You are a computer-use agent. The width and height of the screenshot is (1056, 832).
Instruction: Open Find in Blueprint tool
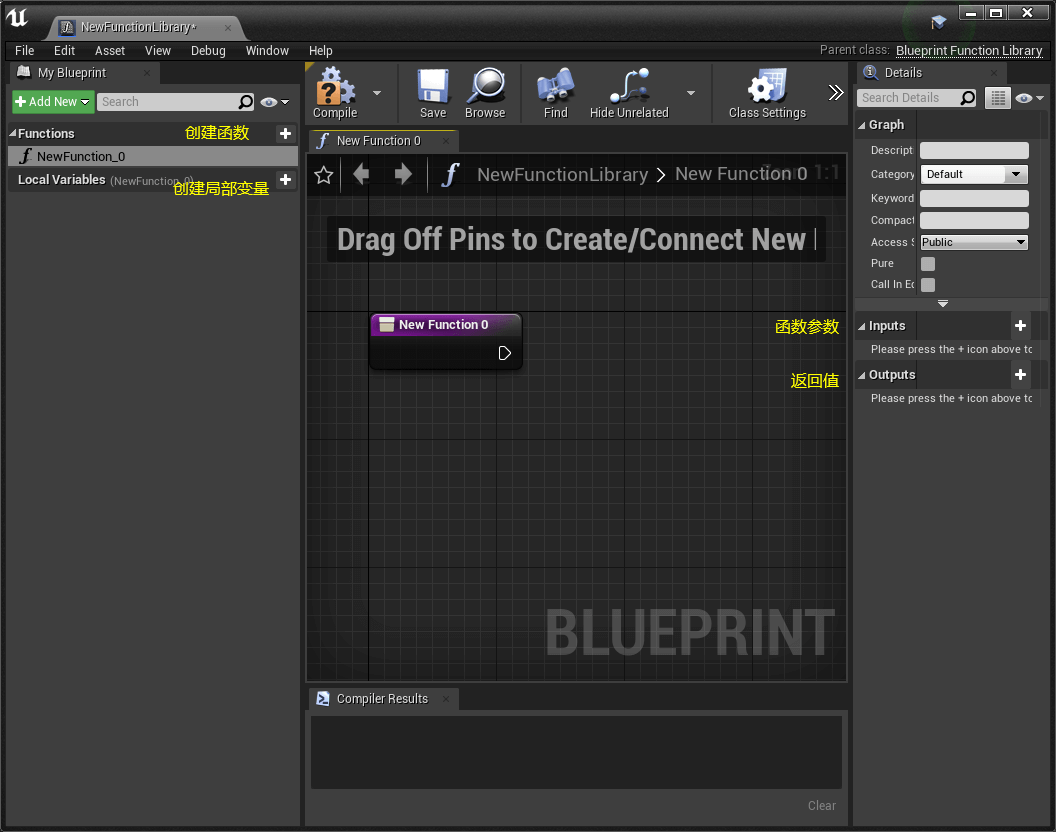point(556,93)
